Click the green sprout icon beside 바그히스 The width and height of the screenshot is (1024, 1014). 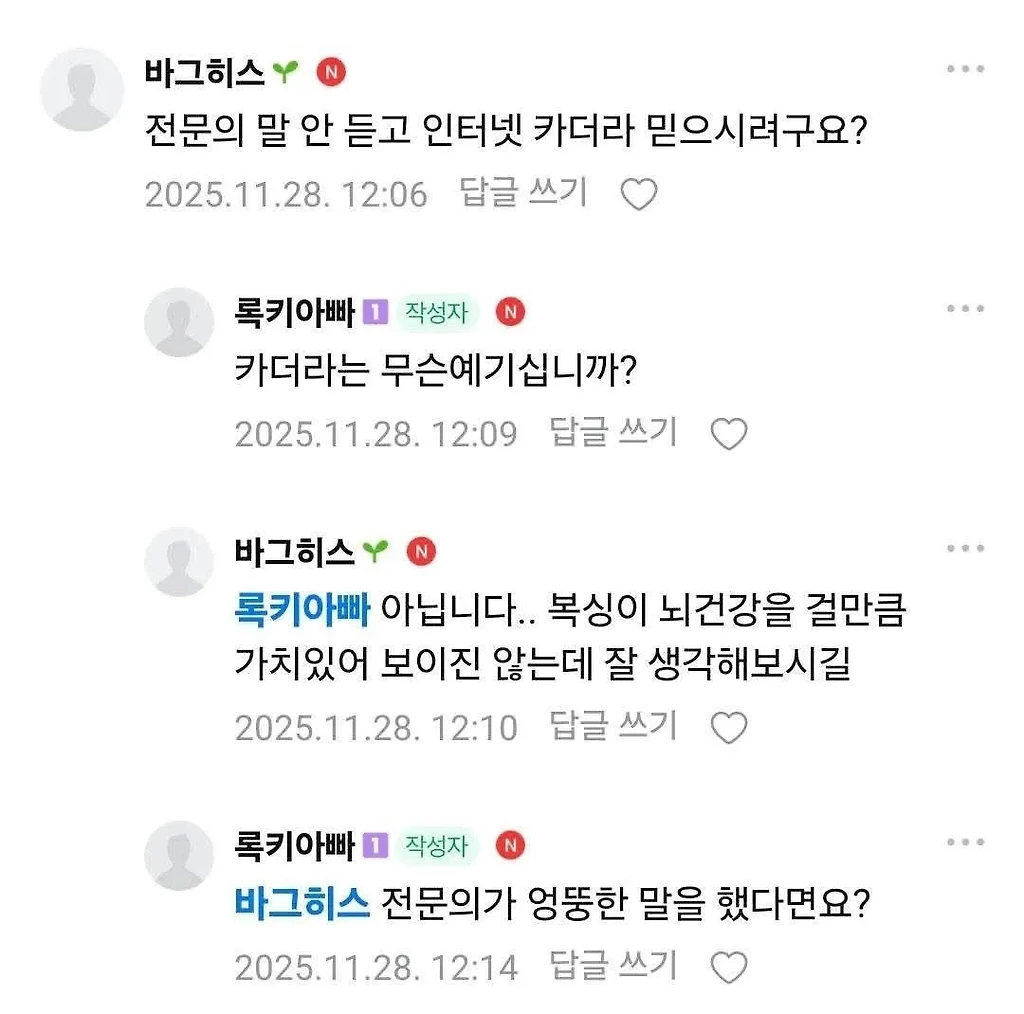click(283, 72)
